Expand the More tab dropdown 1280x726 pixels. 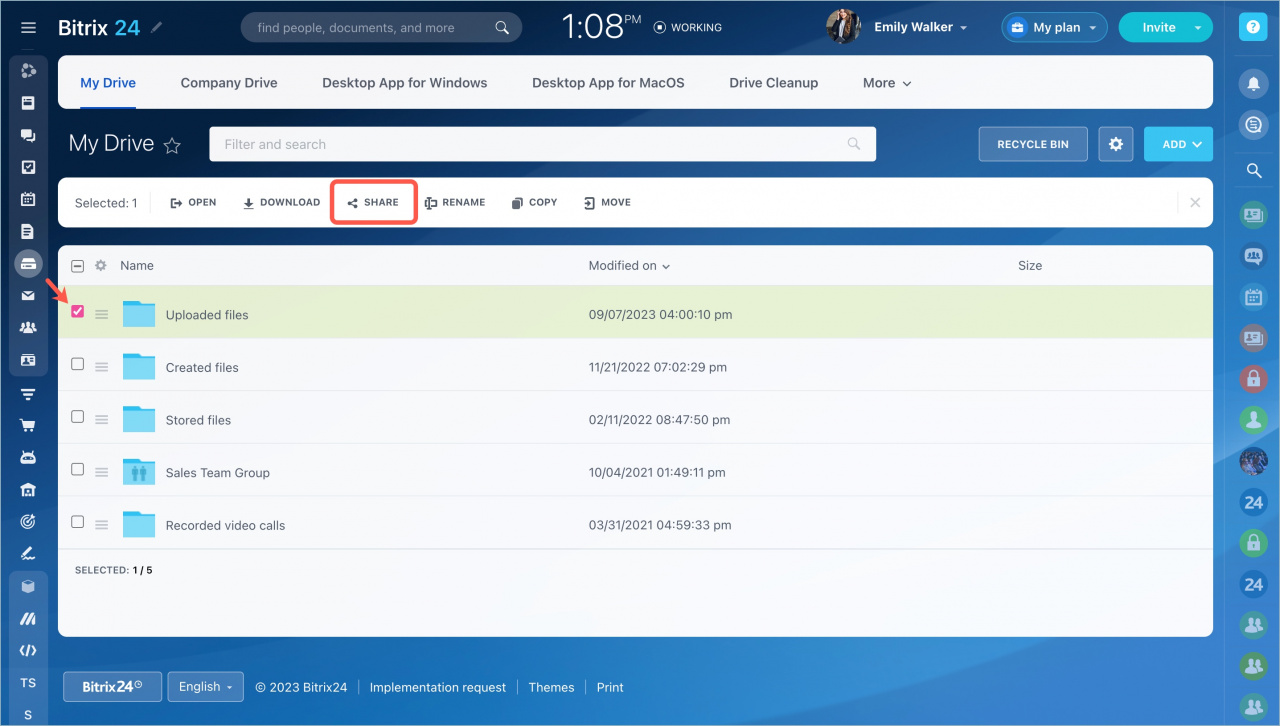[887, 83]
